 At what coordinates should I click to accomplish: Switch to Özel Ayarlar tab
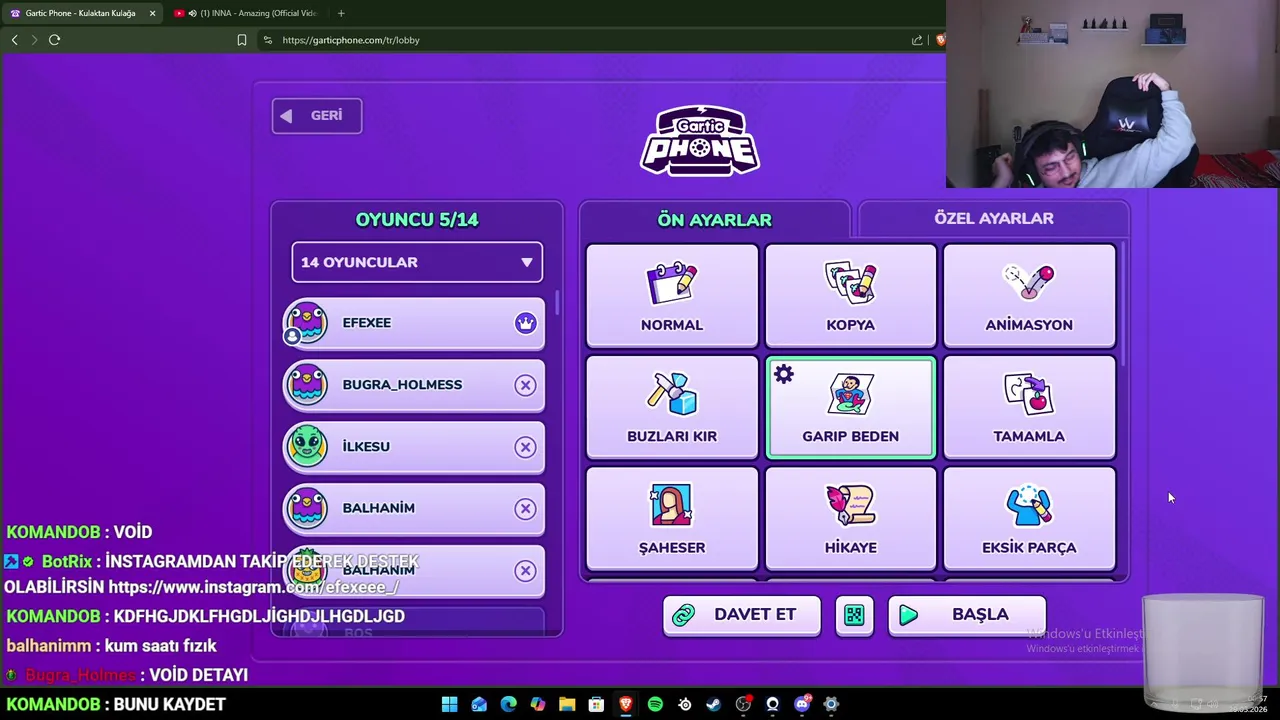994,218
